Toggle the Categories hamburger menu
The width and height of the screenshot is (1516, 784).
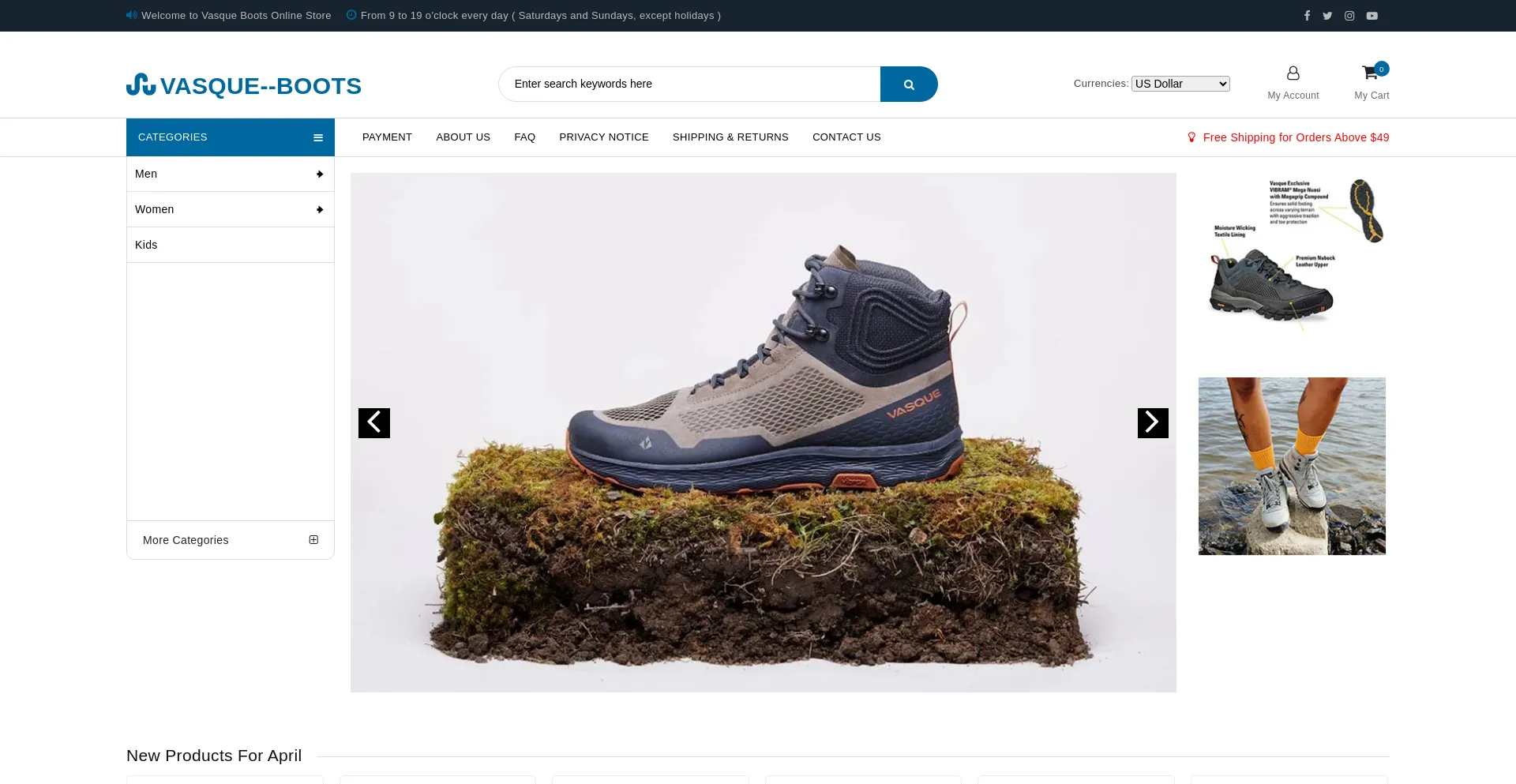click(318, 137)
